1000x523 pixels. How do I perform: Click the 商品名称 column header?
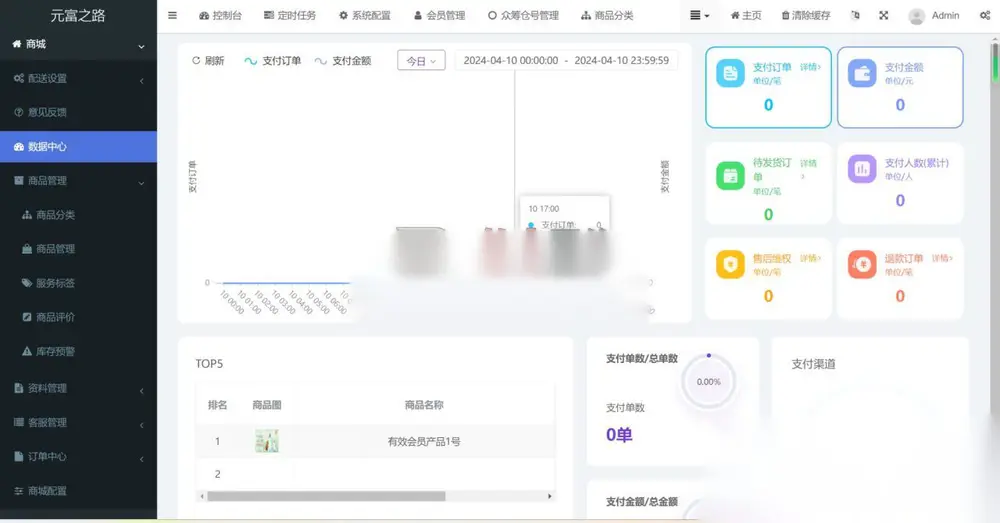coord(424,405)
